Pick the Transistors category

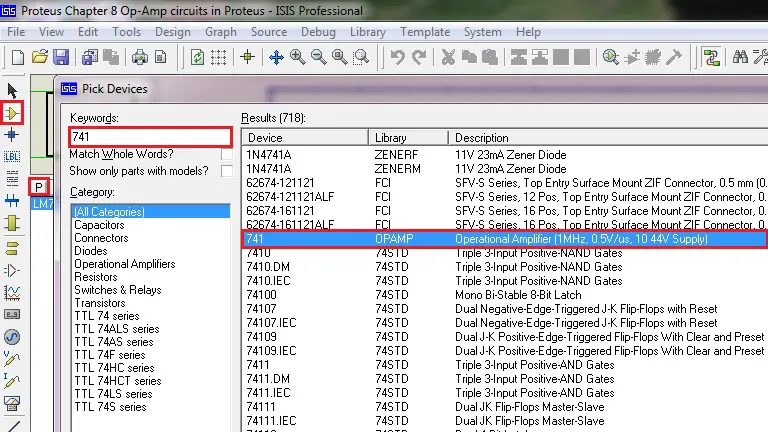tap(99, 303)
